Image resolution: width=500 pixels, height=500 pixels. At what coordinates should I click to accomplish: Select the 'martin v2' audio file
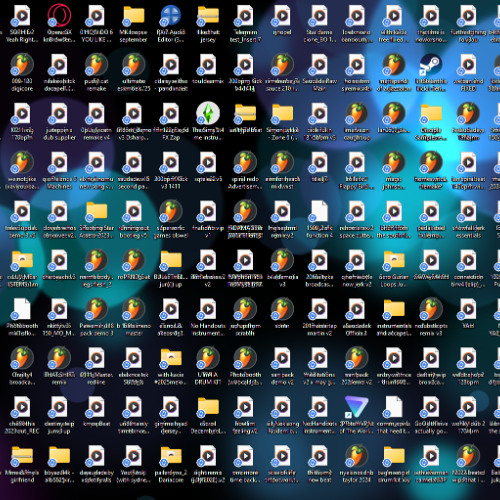click(319, 309)
